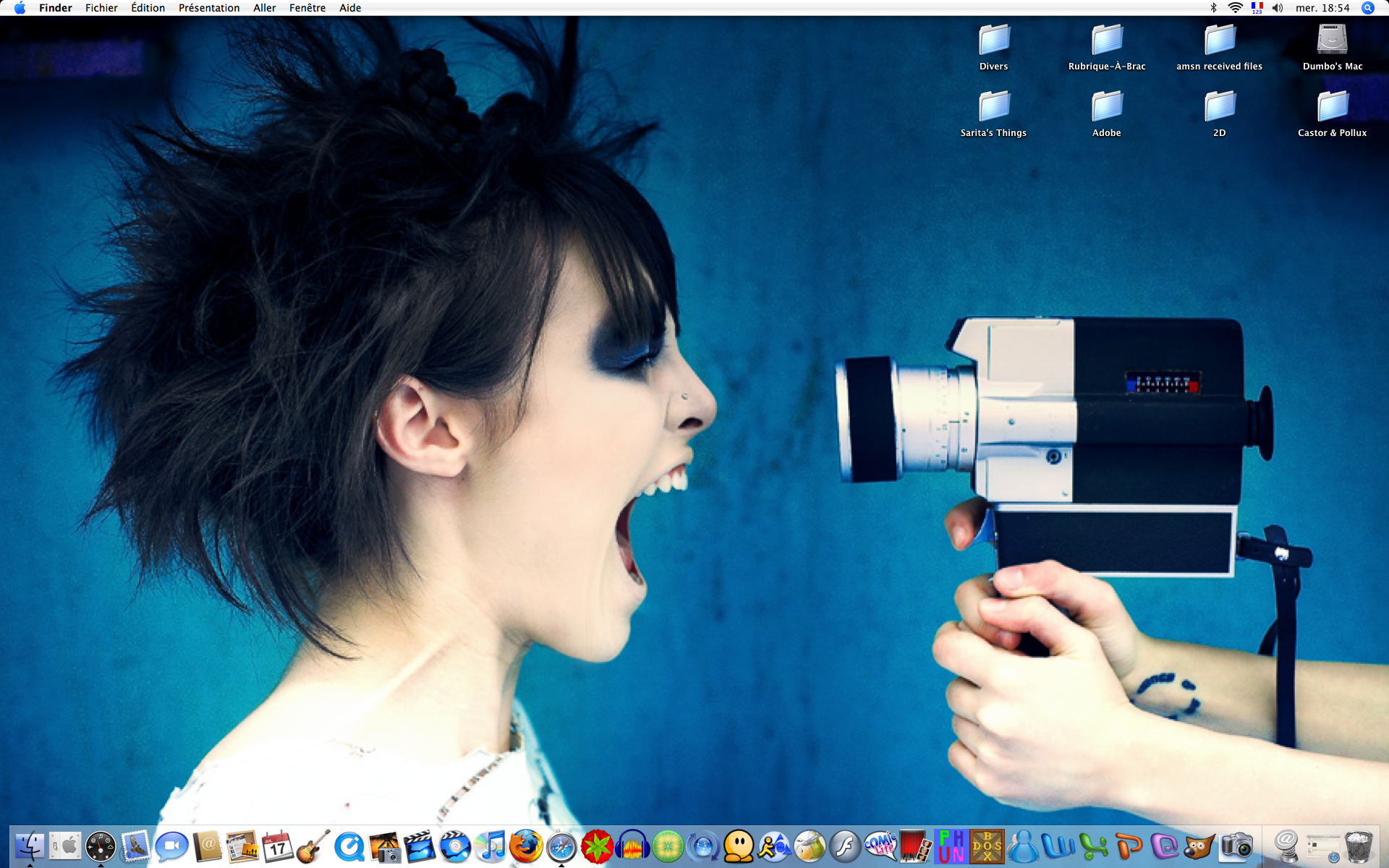The height and width of the screenshot is (868, 1389).
Task: Click the Spotlight search icon
Action: tap(1367, 8)
